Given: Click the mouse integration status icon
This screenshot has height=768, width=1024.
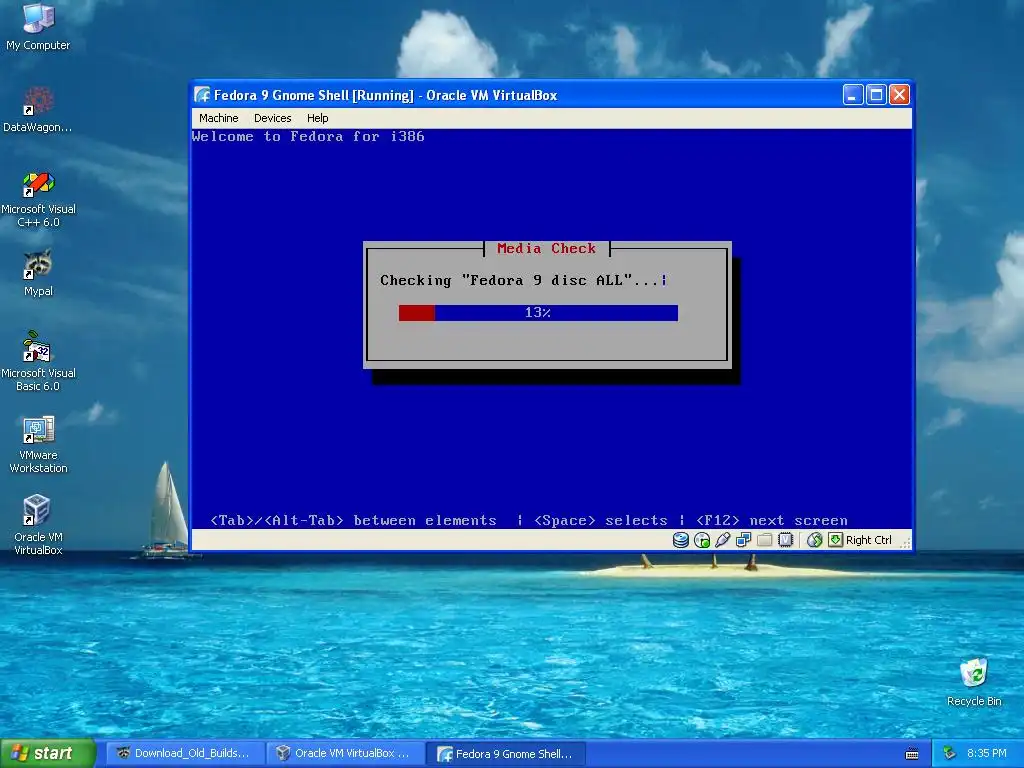Looking at the screenshot, I should 814,540.
